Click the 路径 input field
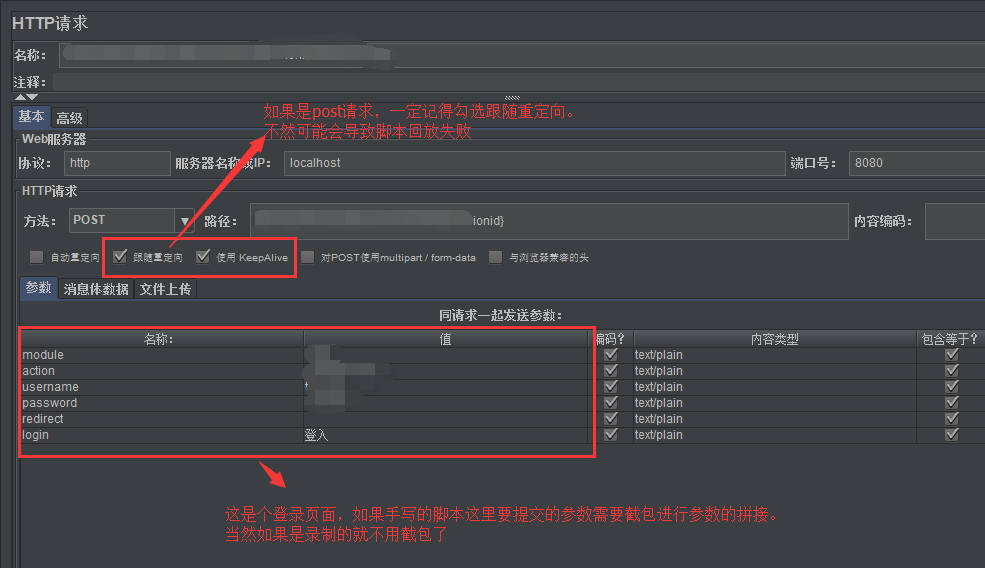 (x=550, y=221)
